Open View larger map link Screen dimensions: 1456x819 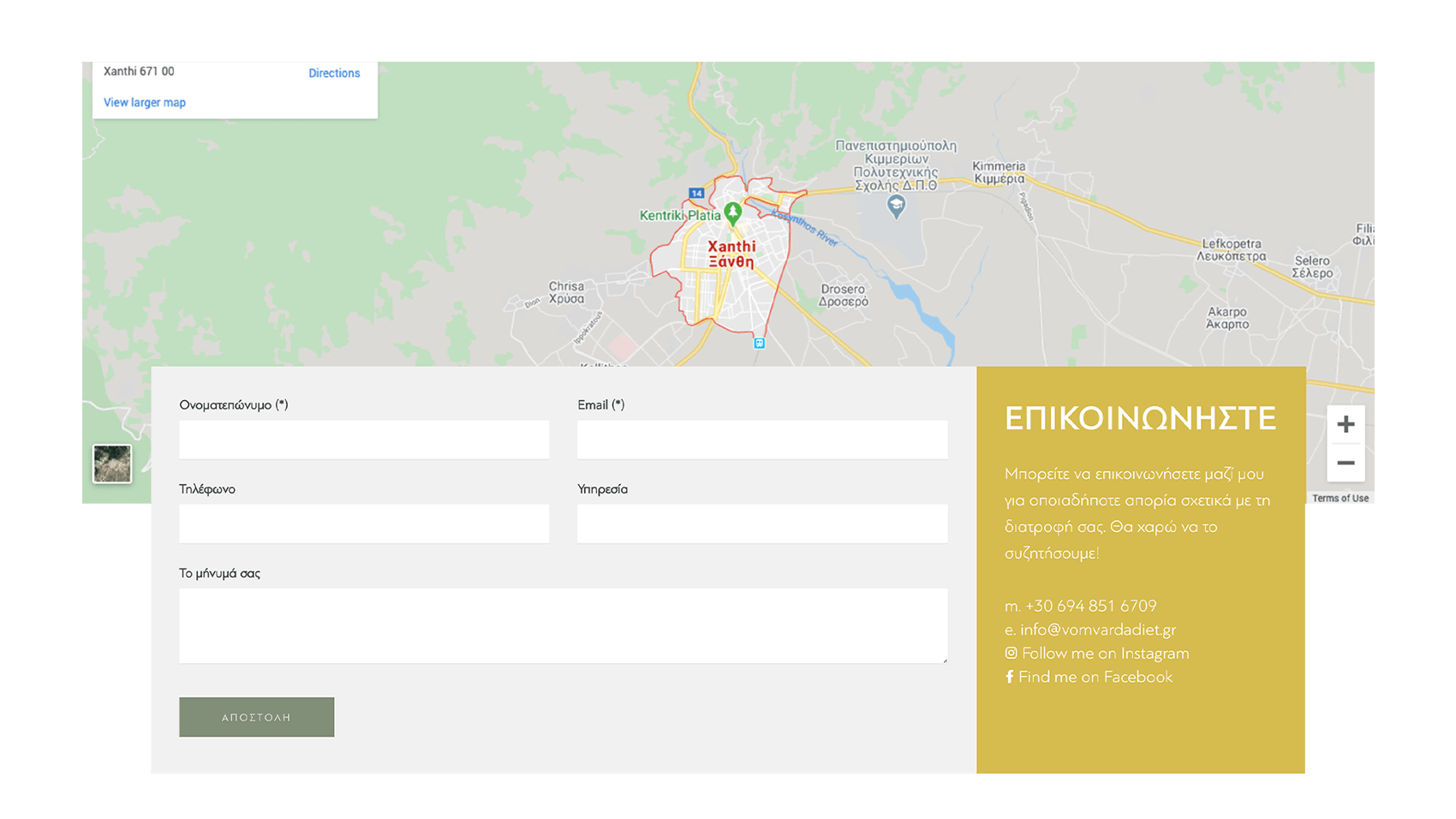(x=145, y=103)
